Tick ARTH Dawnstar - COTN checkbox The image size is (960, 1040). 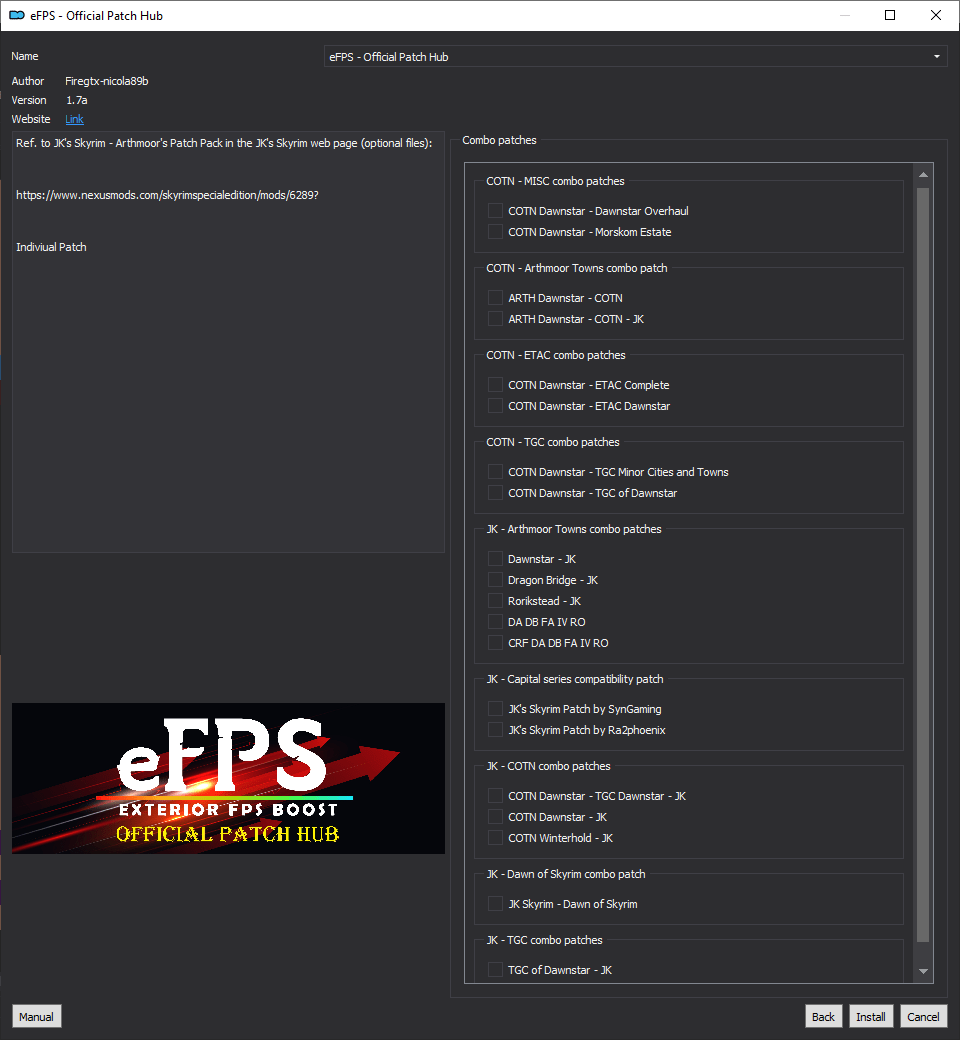[x=495, y=298]
